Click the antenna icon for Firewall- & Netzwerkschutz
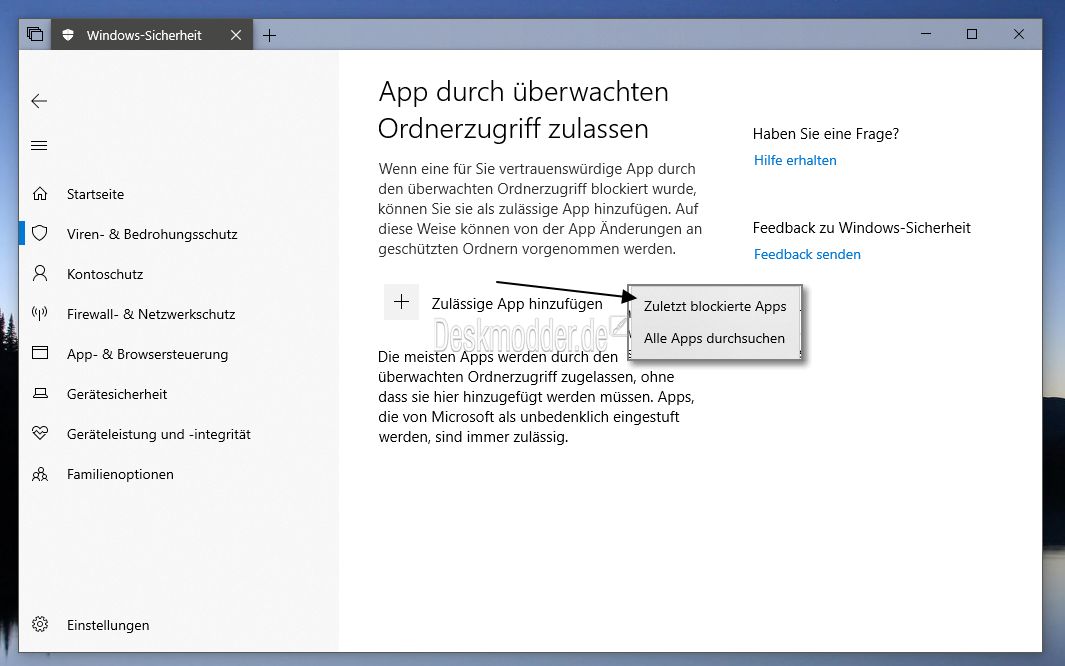1065x666 pixels. click(x=40, y=313)
